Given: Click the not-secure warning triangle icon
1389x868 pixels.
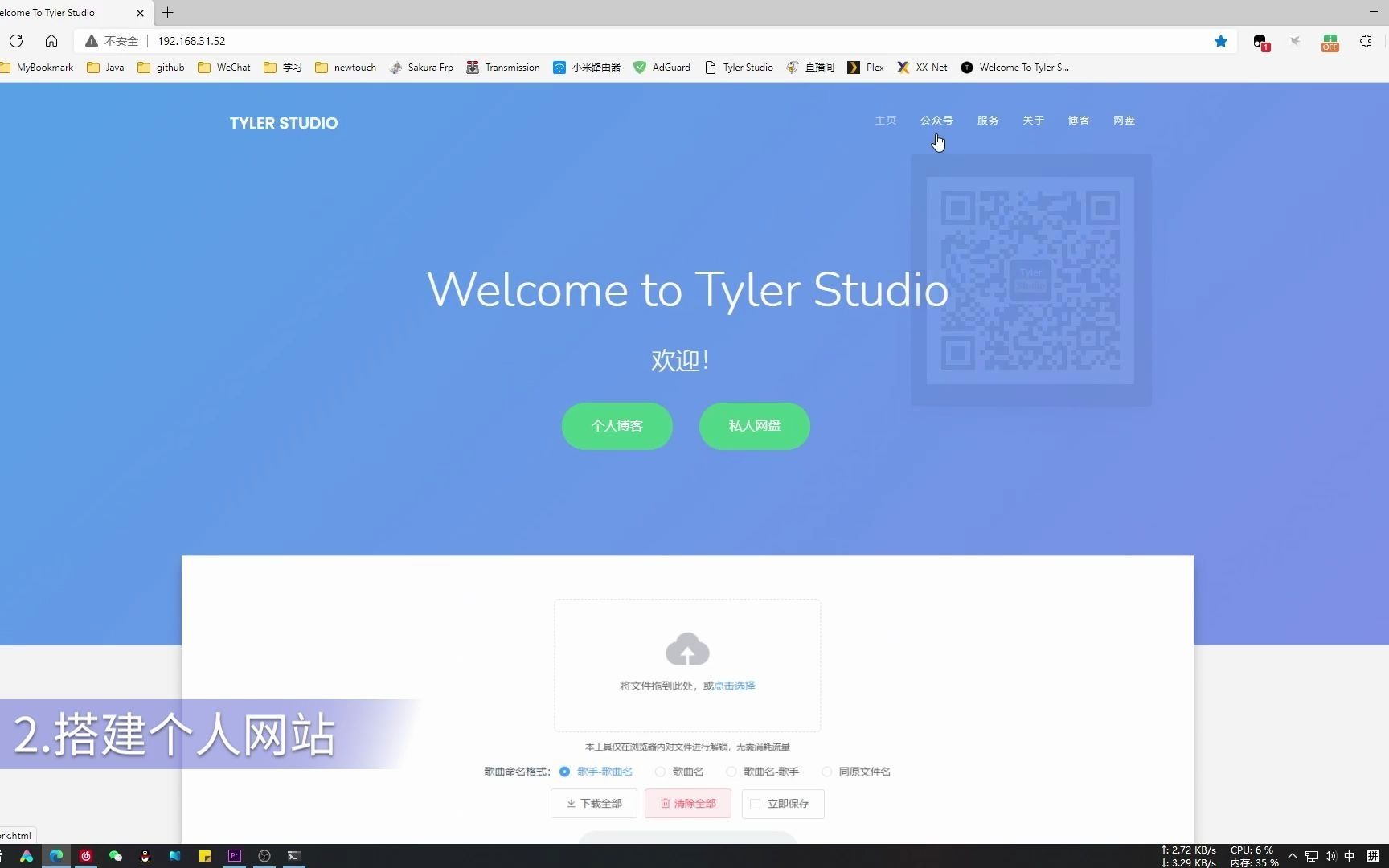Looking at the screenshot, I should point(92,41).
